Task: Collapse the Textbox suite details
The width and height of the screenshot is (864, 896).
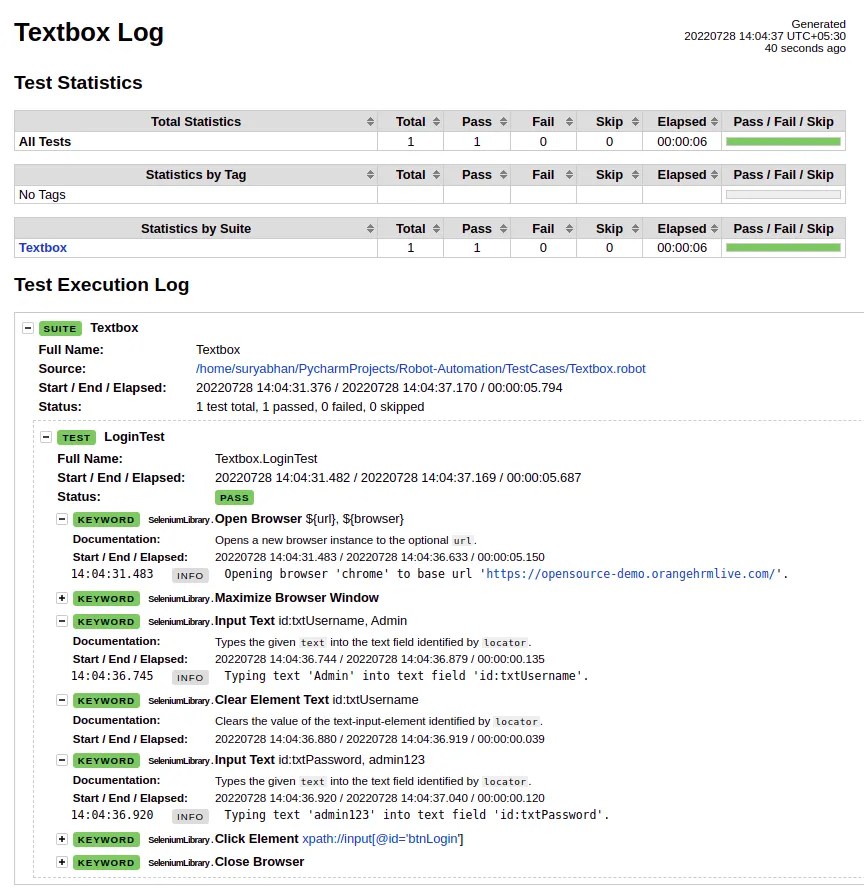Action: (x=27, y=327)
